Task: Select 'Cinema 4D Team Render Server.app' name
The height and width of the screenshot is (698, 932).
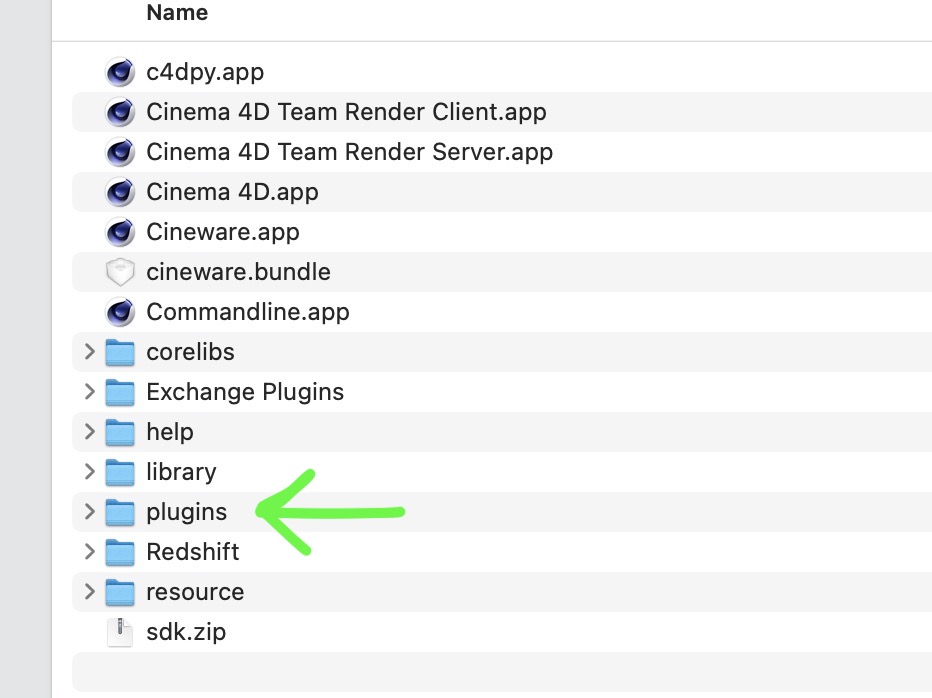Action: coord(350,152)
